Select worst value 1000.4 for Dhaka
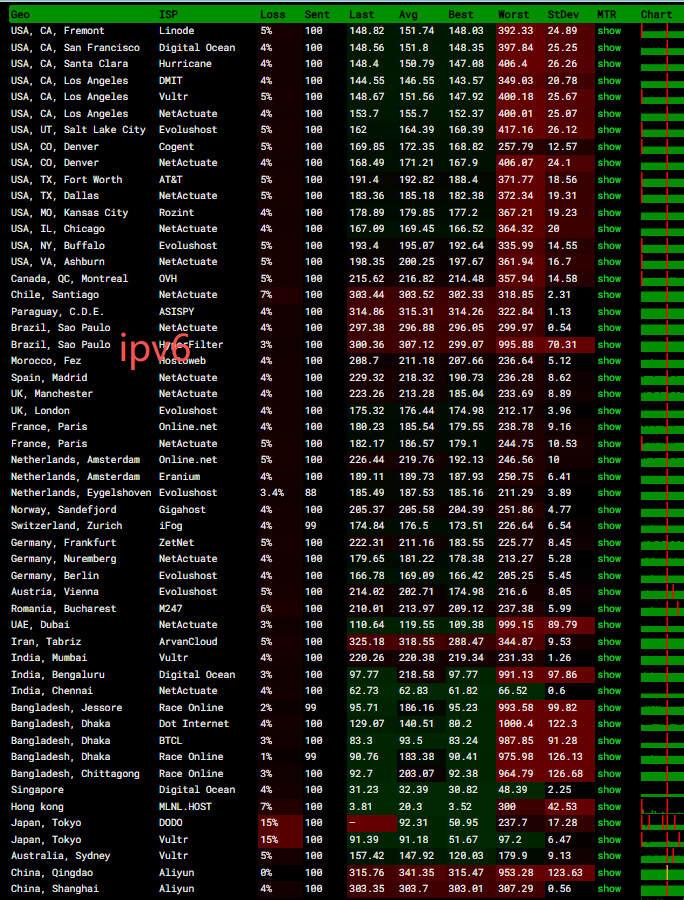 (x=520, y=724)
